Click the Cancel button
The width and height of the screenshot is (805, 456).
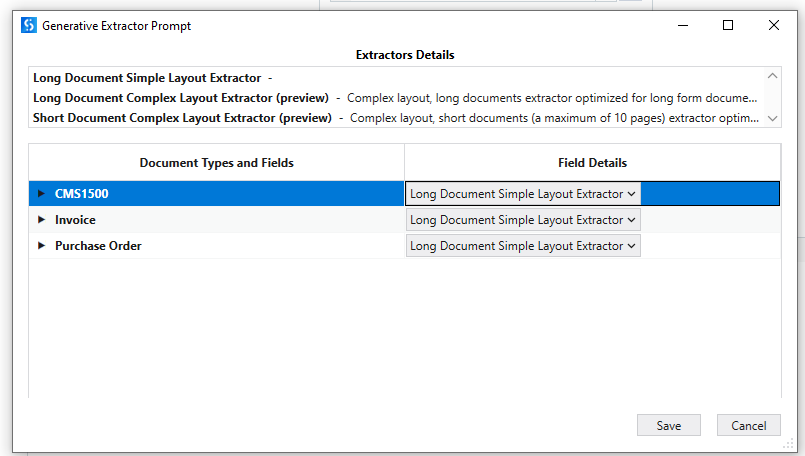click(749, 425)
